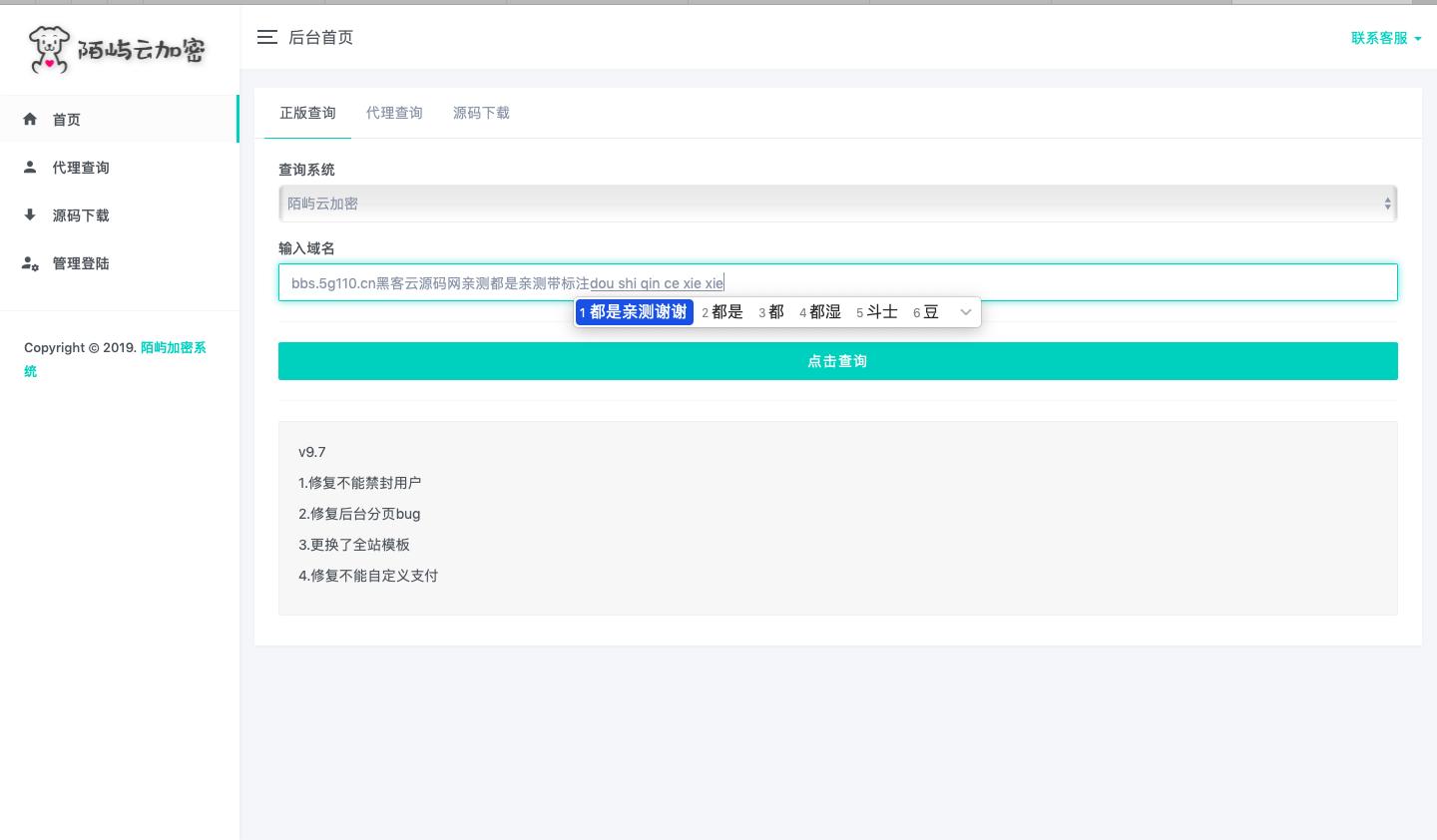Toggle the hamburger menu icon
The width and height of the screenshot is (1437, 840).
click(266, 38)
